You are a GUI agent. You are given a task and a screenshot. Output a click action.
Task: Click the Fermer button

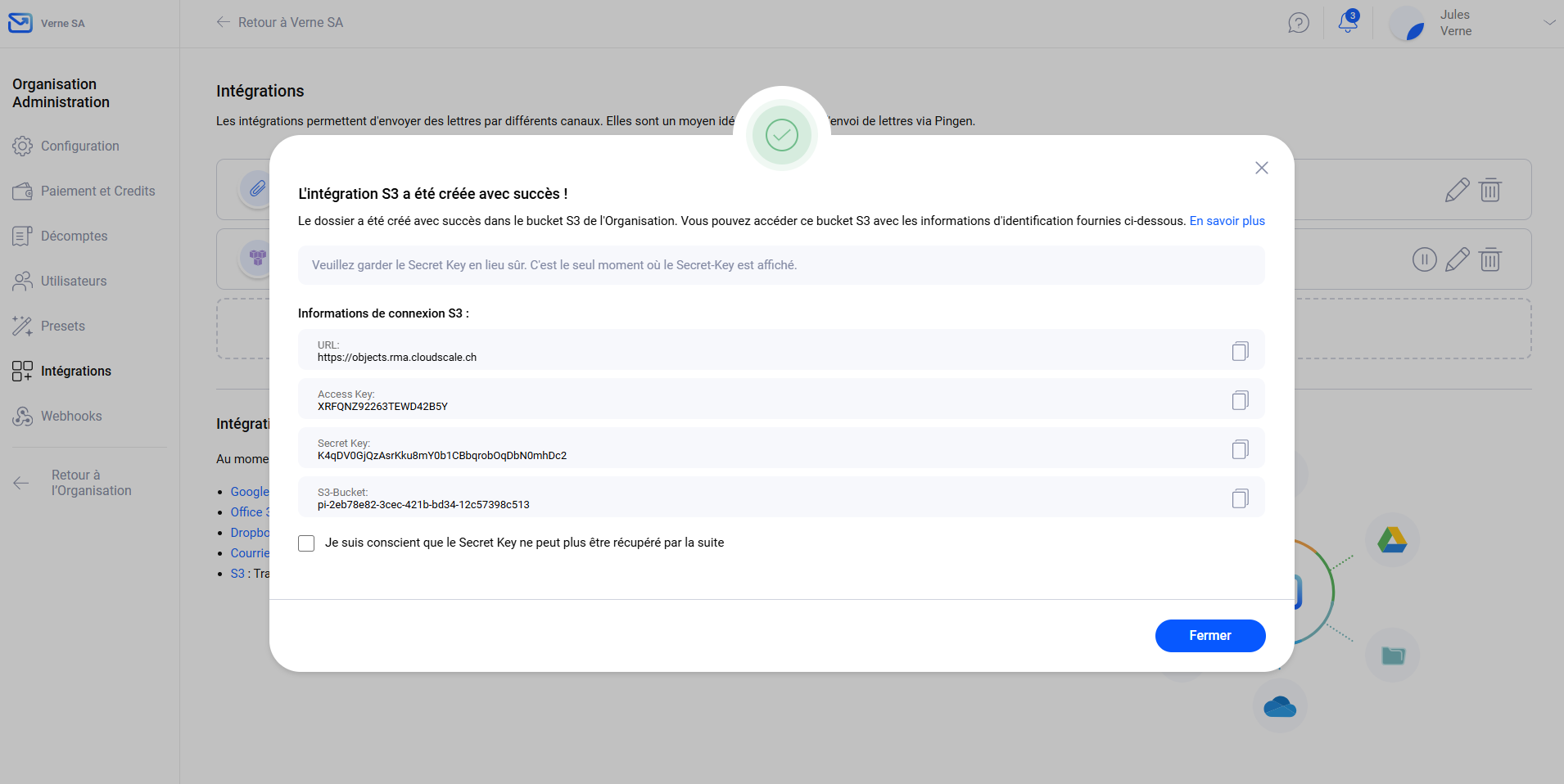(x=1209, y=636)
